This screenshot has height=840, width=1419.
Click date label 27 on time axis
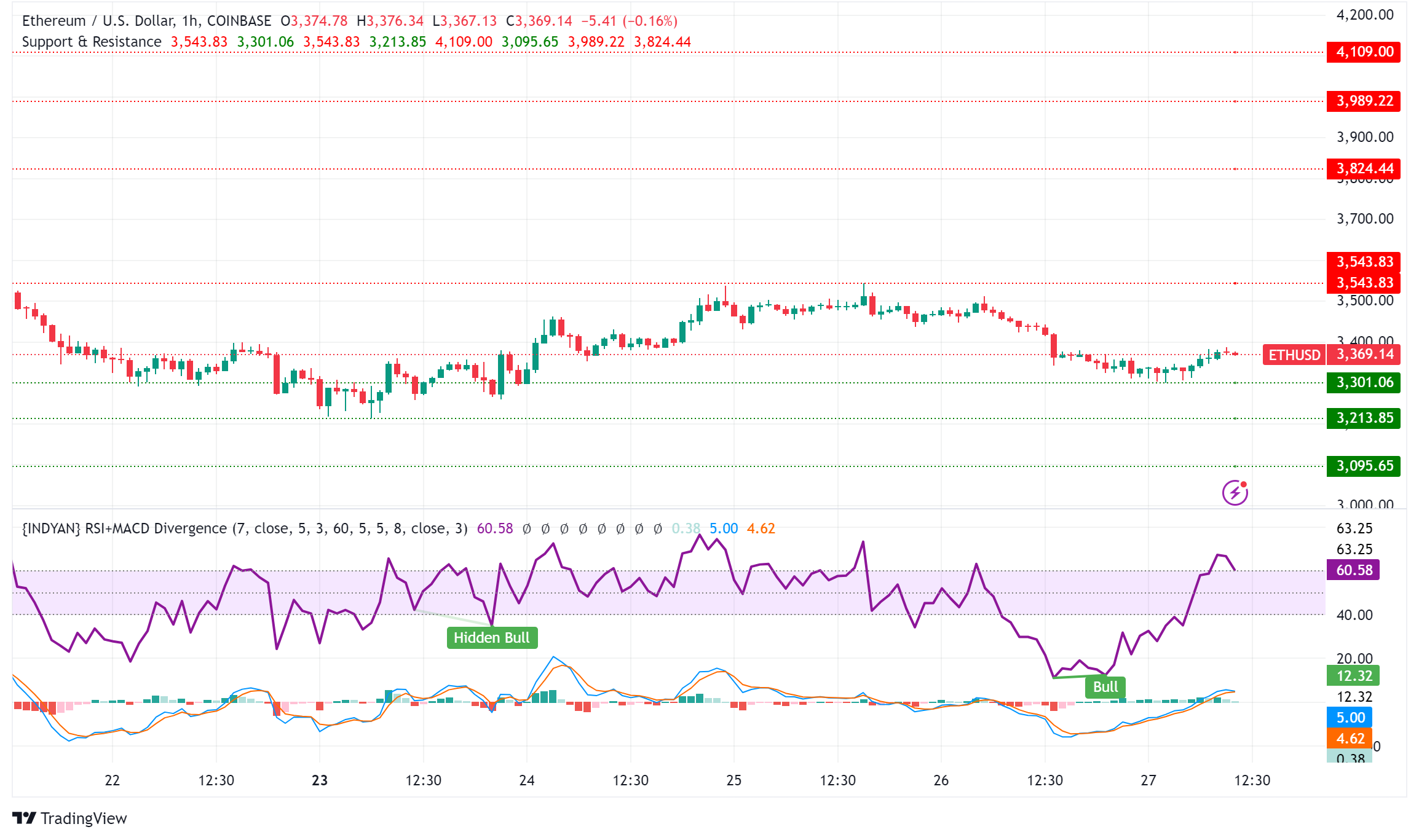click(x=1148, y=780)
